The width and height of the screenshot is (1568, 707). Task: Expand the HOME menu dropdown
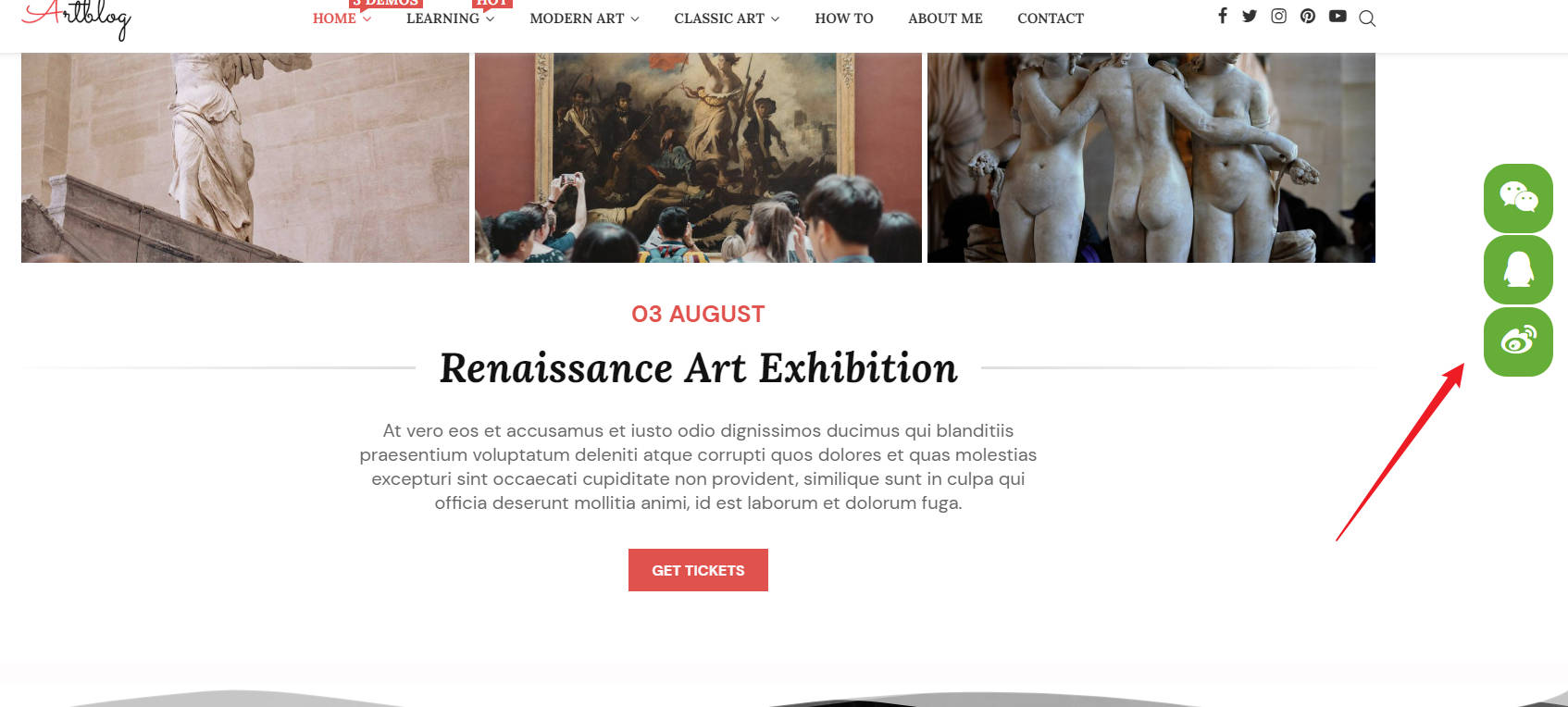tap(342, 19)
